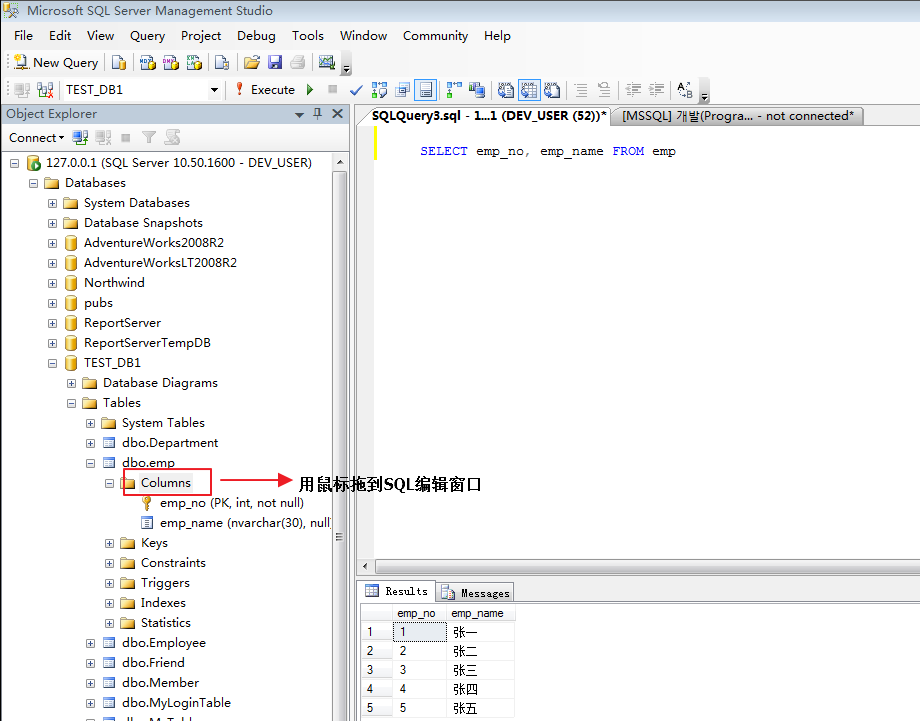Click Specify Values for Template Parameters icon
The height and width of the screenshot is (721, 920).
(685, 90)
